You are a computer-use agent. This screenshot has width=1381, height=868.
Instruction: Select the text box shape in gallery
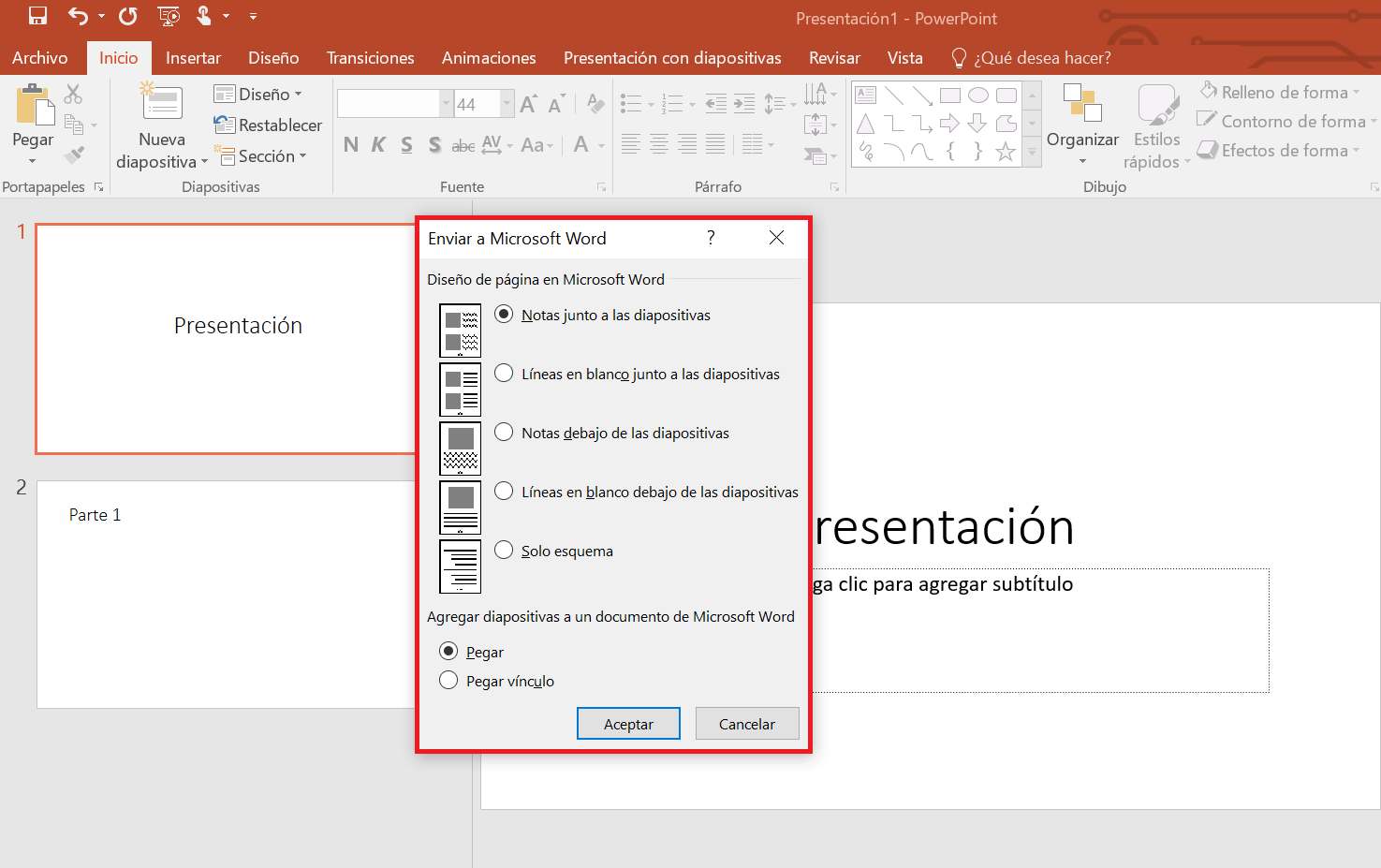click(x=866, y=95)
